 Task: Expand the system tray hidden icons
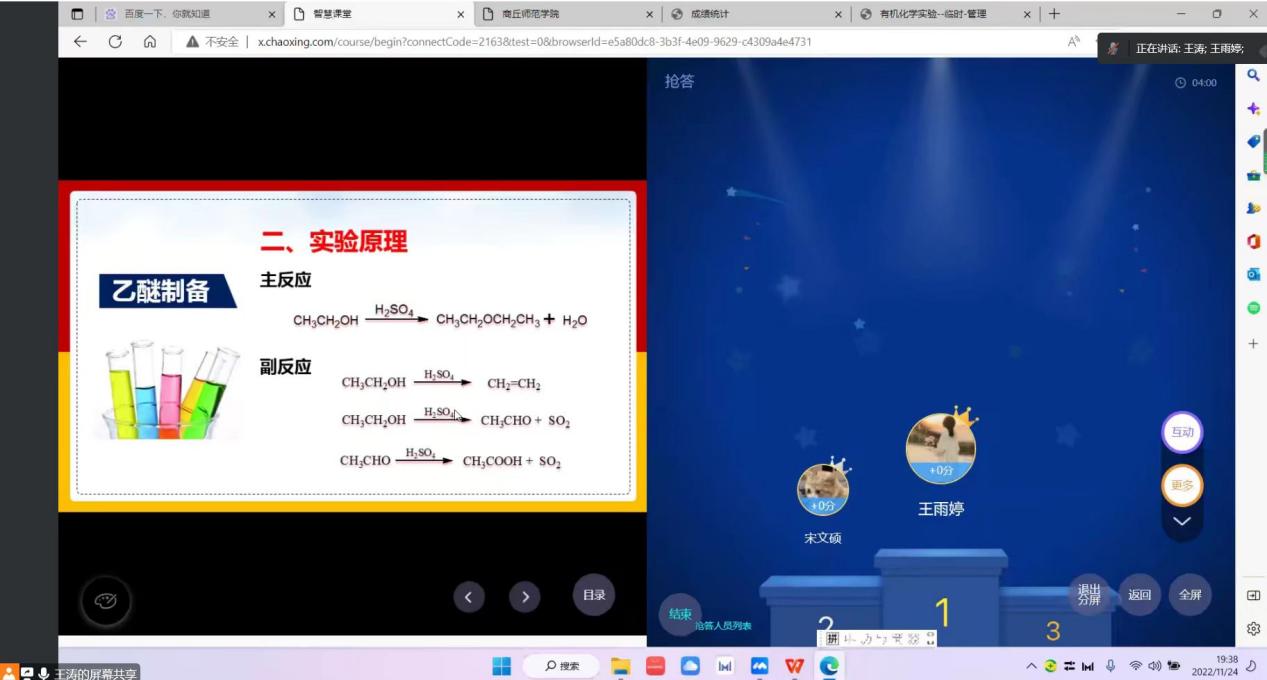click(x=1031, y=666)
